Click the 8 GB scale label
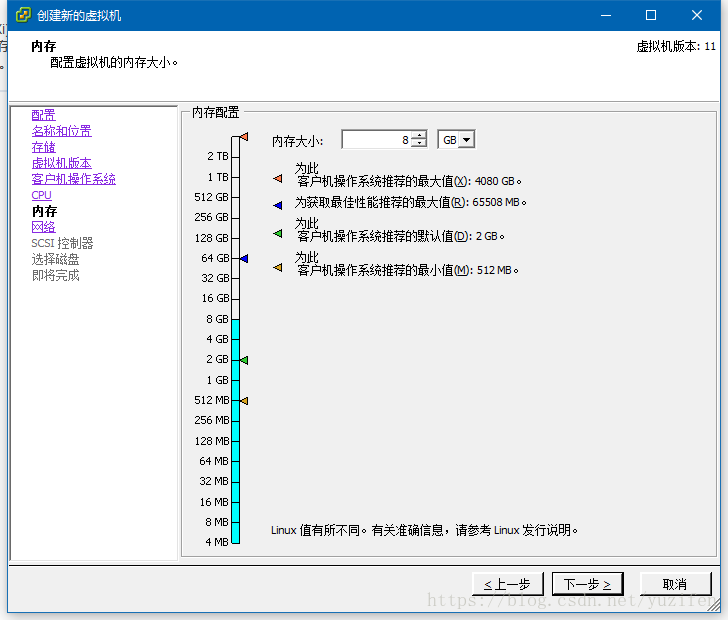The height and width of the screenshot is (620, 728). tap(217, 319)
